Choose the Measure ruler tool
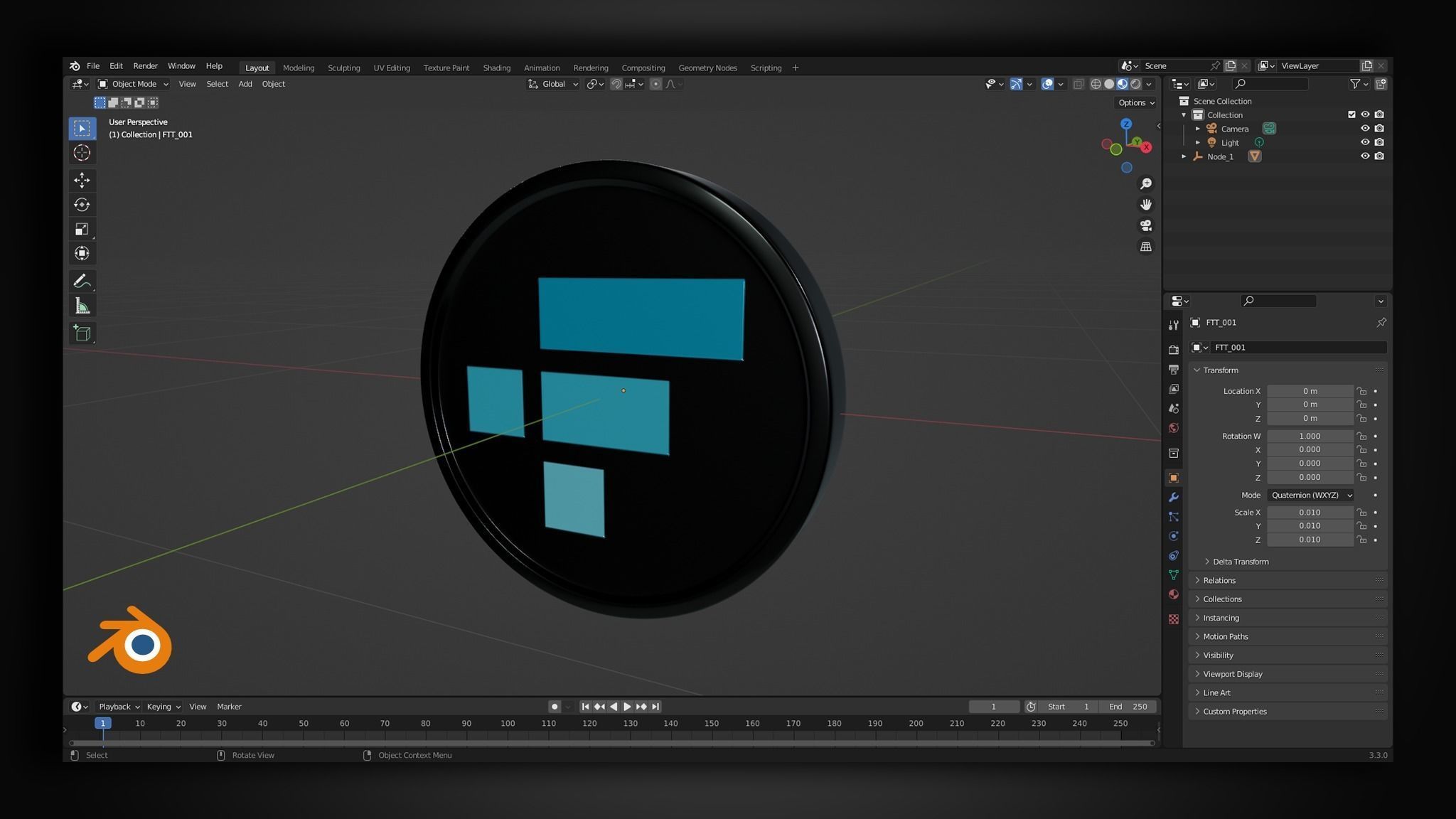Screen dimensions: 1456x819 [82, 306]
